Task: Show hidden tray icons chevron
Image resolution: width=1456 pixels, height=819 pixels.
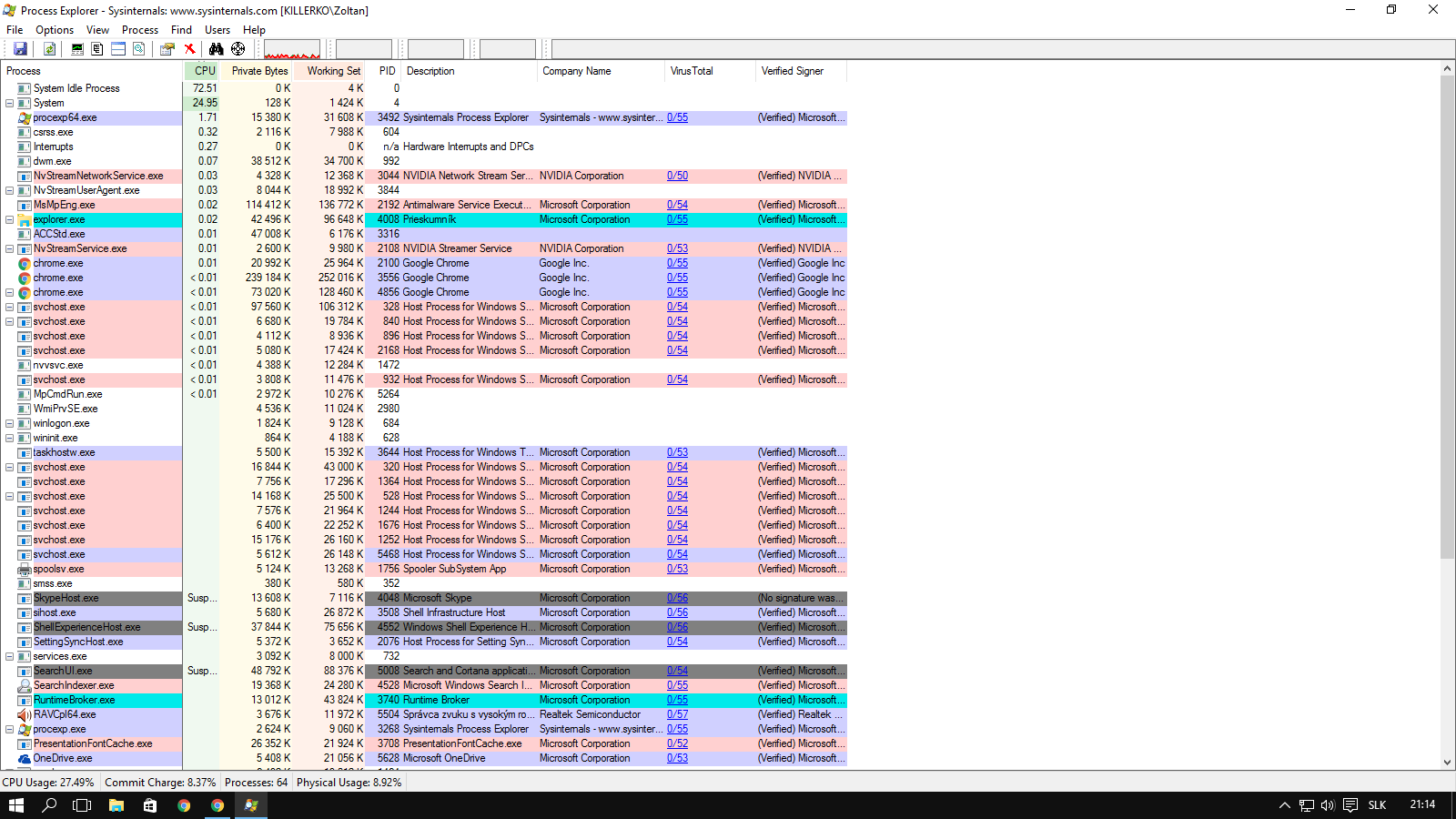Action: click(1284, 805)
